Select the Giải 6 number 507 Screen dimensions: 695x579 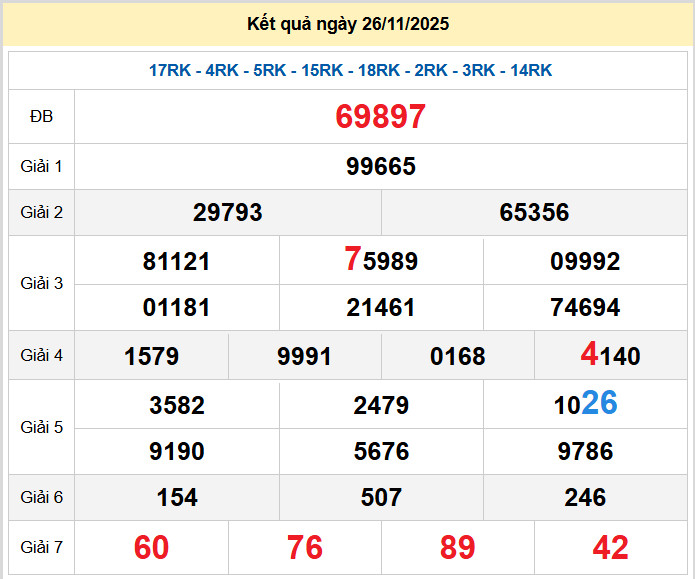tap(381, 497)
